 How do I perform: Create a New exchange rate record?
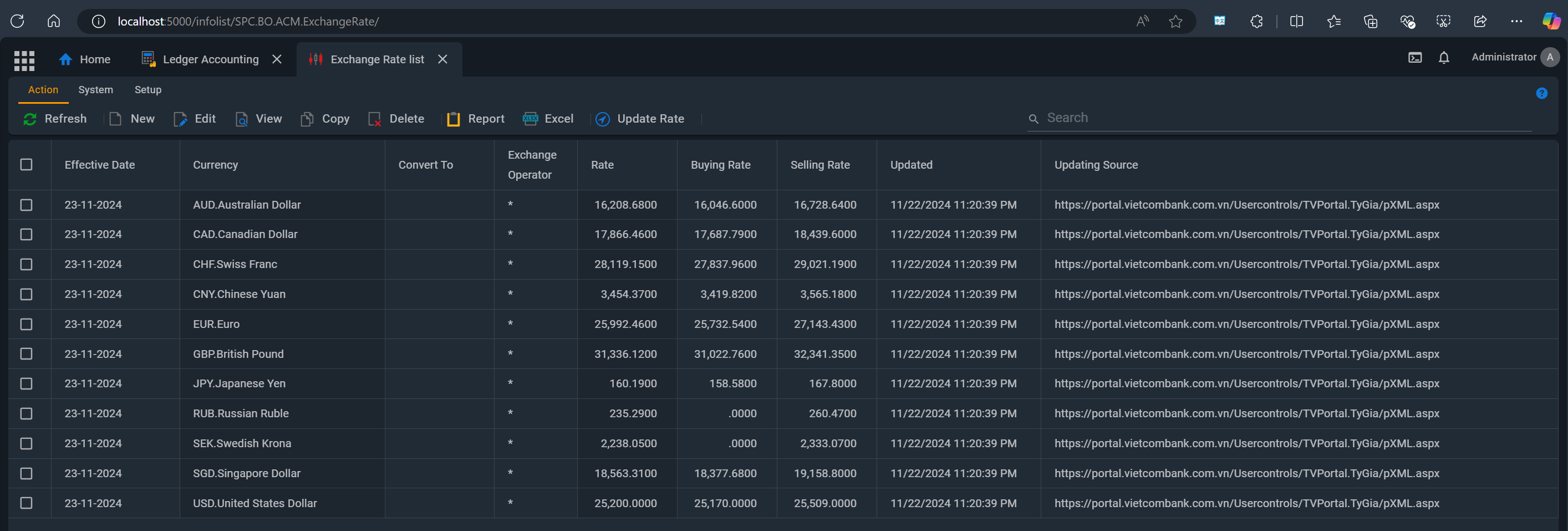pyautogui.click(x=132, y=119)
